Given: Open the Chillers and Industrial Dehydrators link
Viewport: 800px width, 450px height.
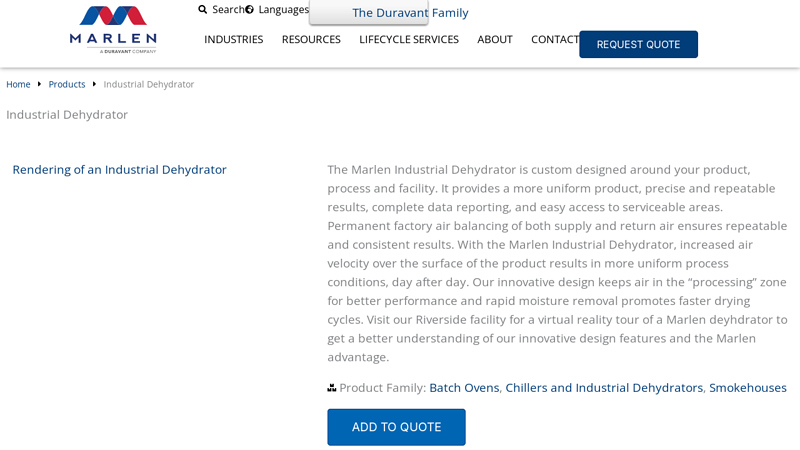Looking at the screenshot, I should click(604, 388).
